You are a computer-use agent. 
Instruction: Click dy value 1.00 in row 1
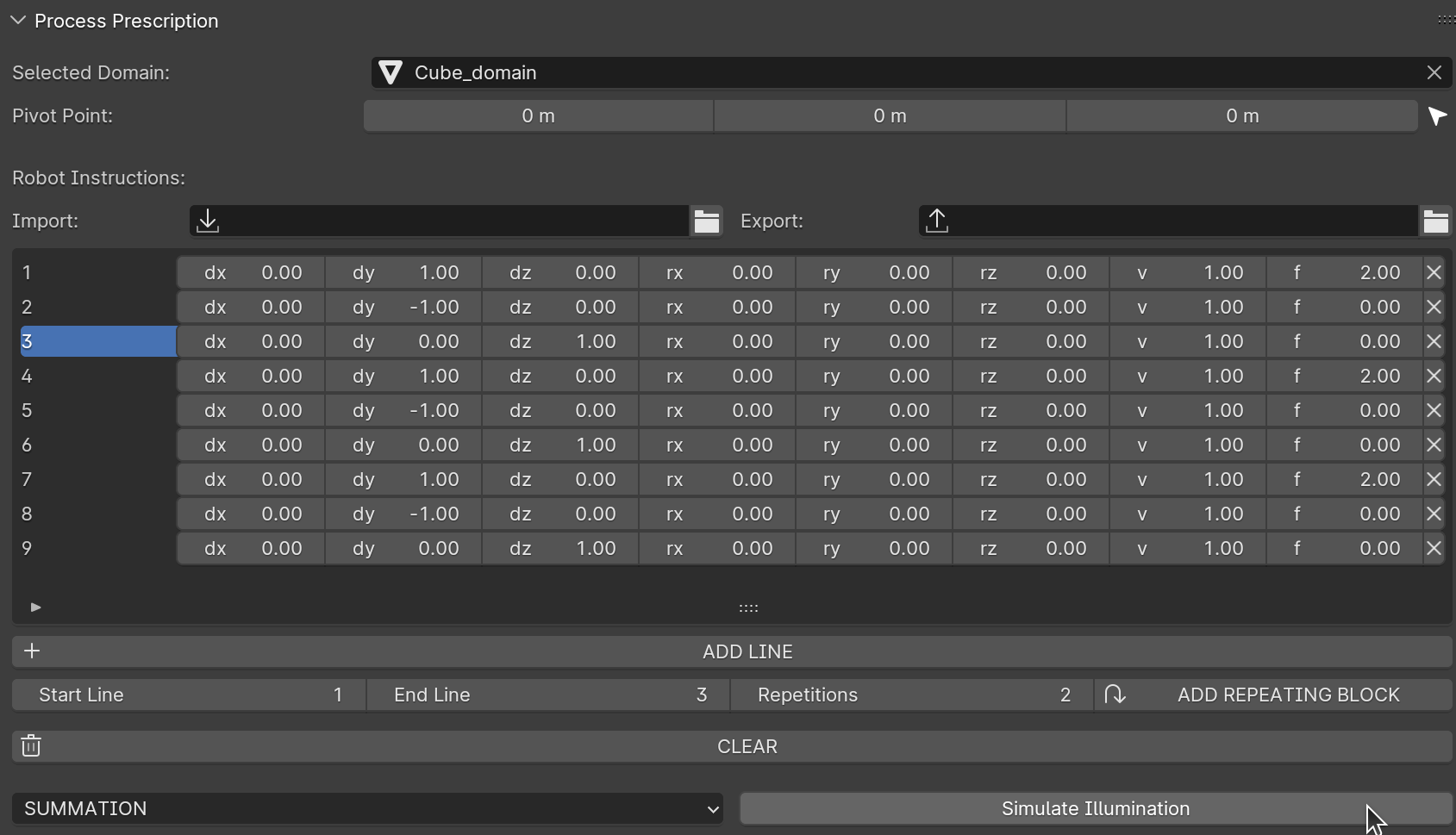tap(403, 273)
